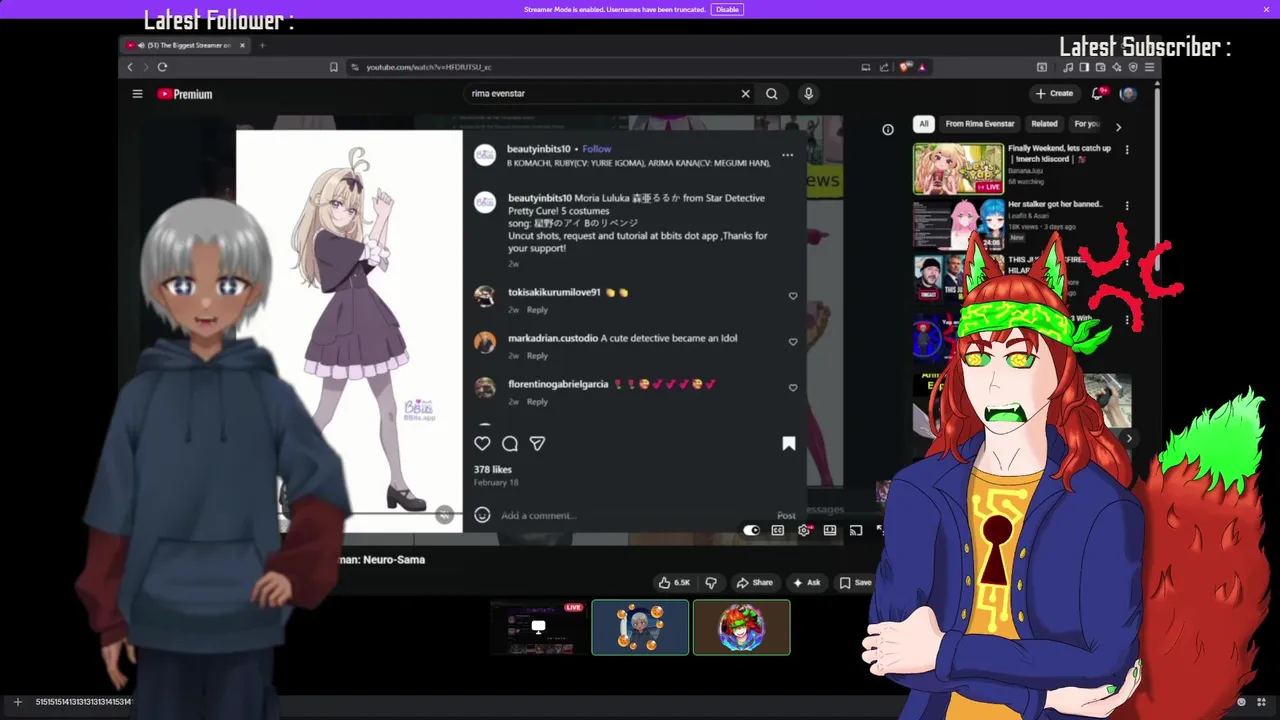Select the 'All' filter chip
The height and width of the screenshot is (720, 1280).
coord(923,124)
